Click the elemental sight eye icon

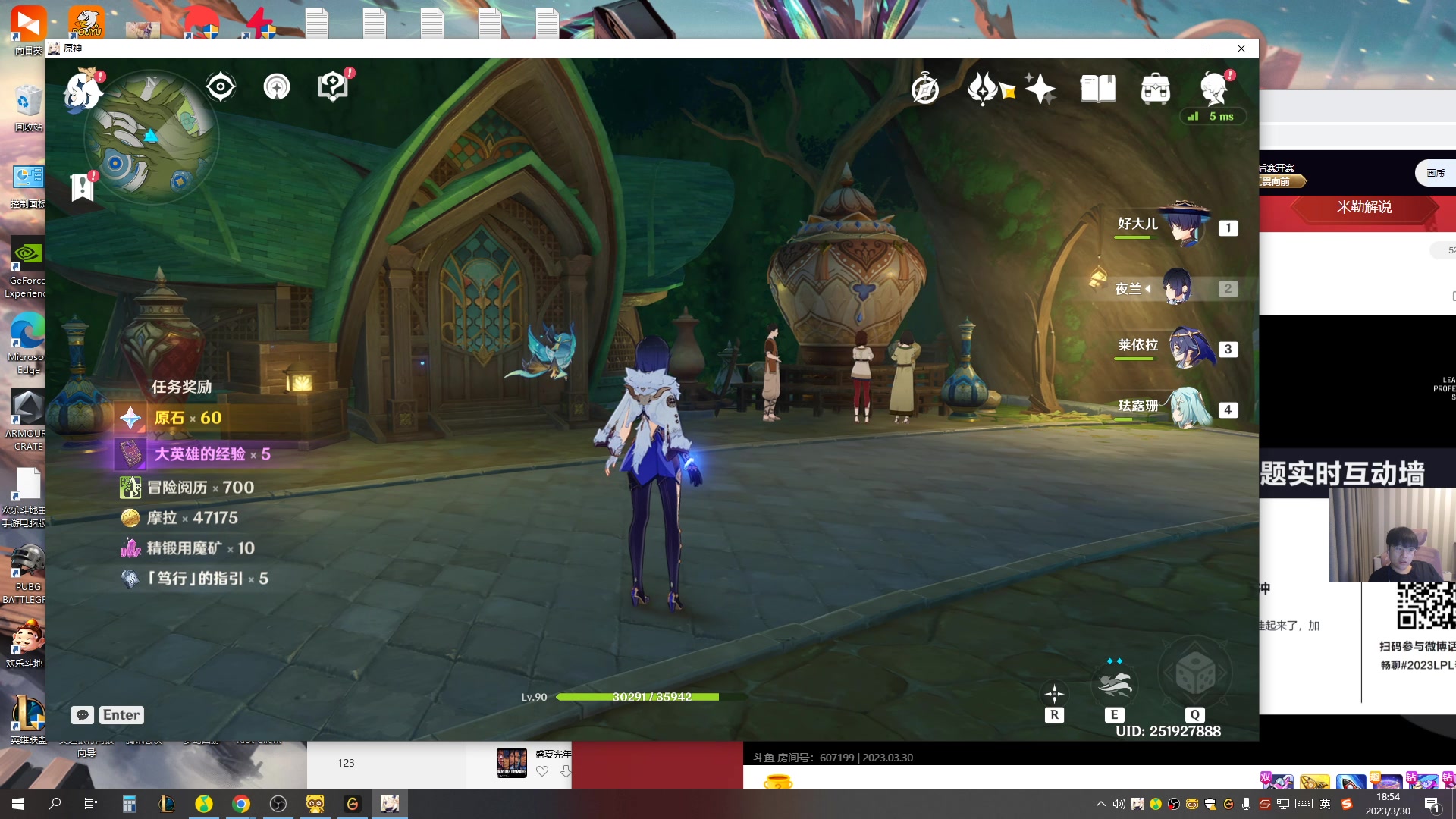pos(221,87)
